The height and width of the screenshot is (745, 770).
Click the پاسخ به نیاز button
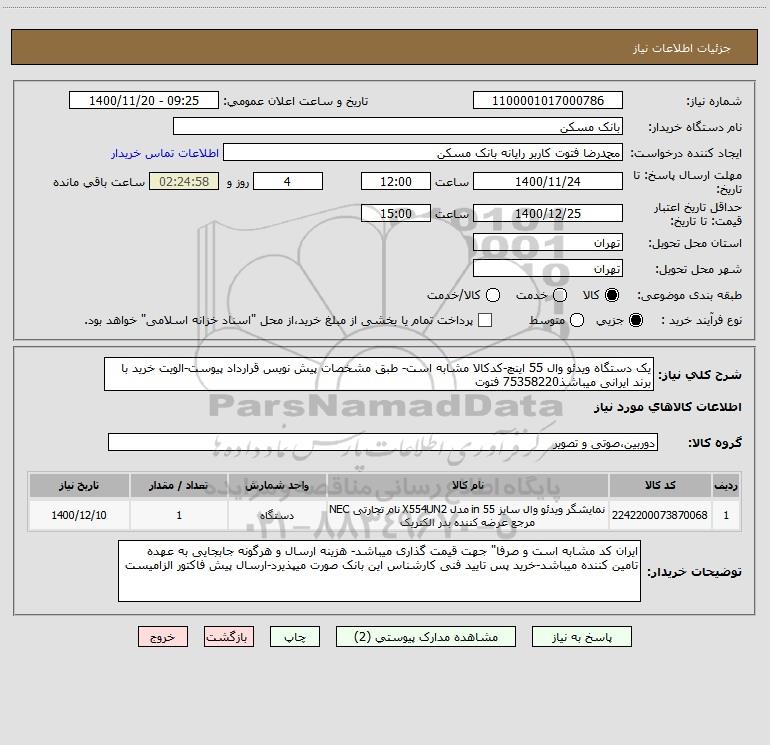tap(581, 637)
